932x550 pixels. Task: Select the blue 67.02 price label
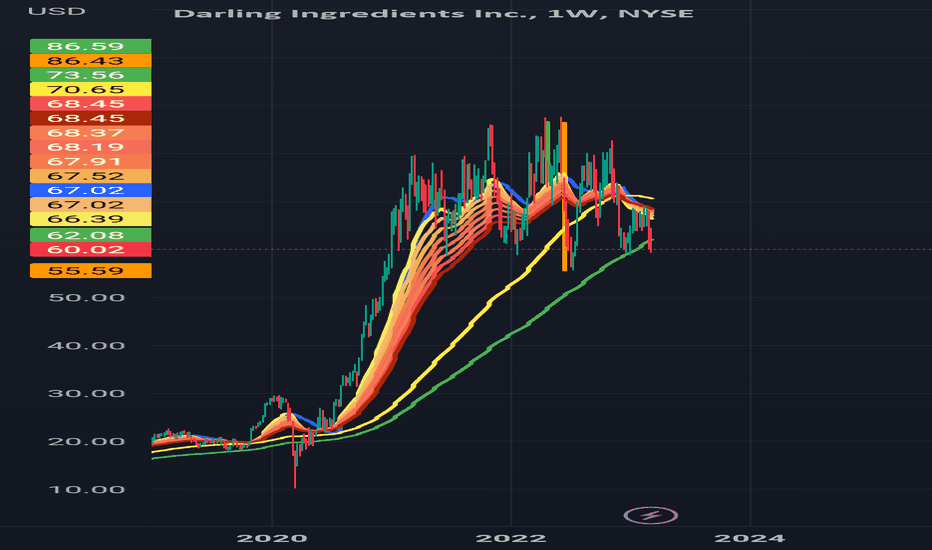point(90,190)
